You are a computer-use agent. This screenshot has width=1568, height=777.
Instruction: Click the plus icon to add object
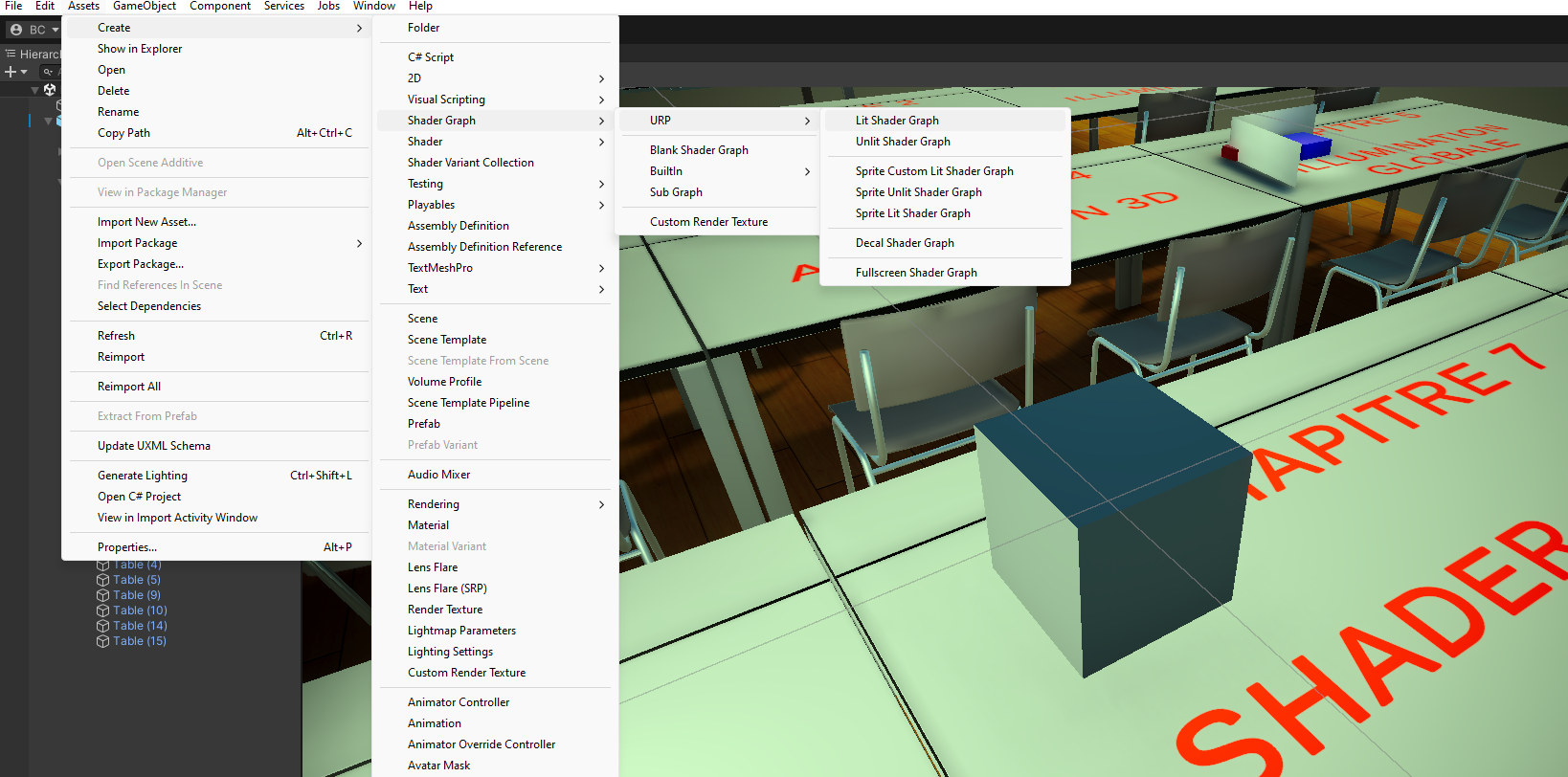11,72
